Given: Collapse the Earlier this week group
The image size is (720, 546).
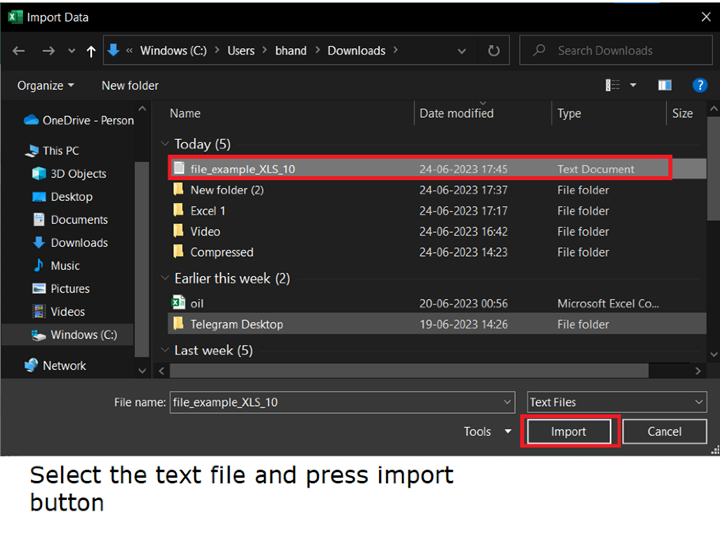Looking at the screenshot, I should click(x=165, y=278).
